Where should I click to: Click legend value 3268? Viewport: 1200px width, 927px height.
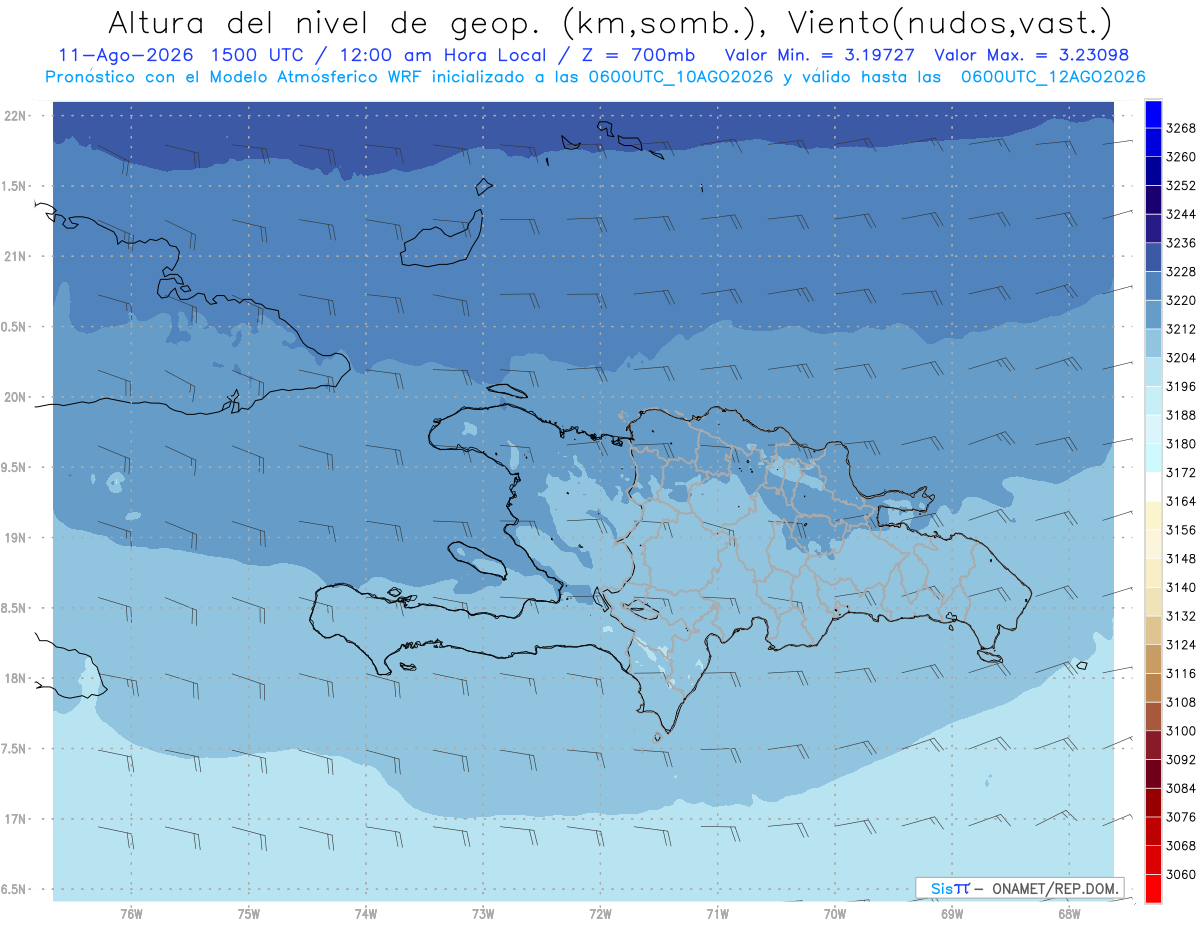click(1181, 129)
